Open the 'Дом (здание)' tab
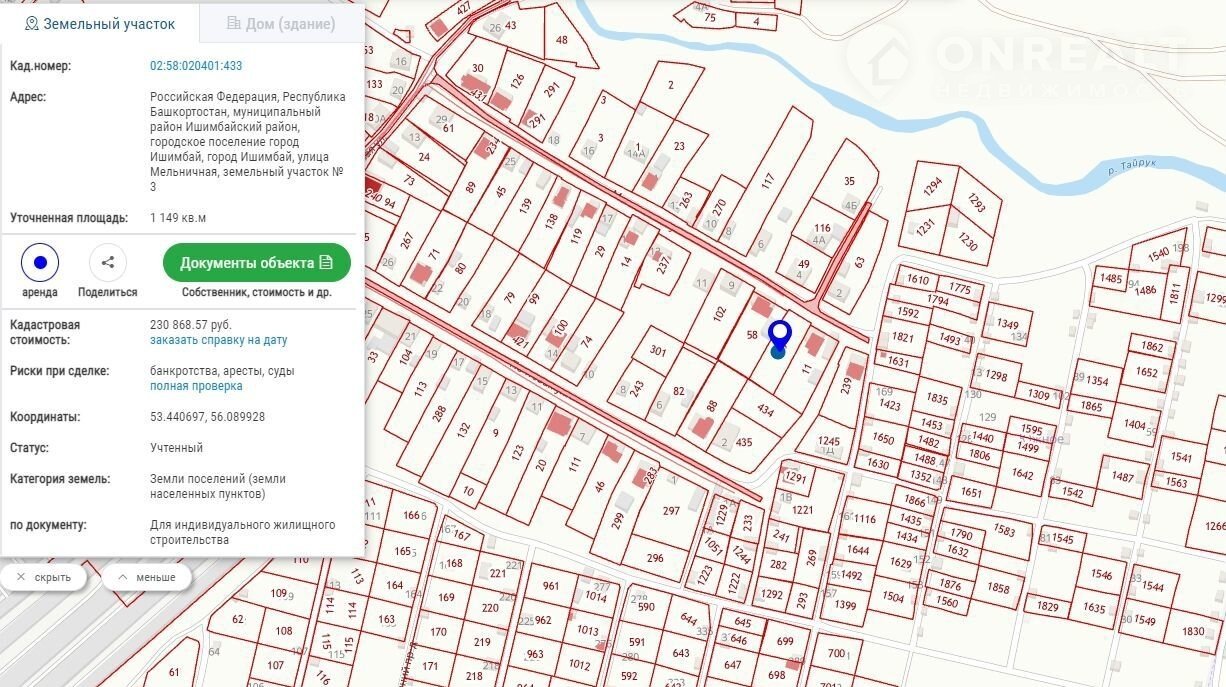Viewport: 1226px width, 687px height. (281, 23)
